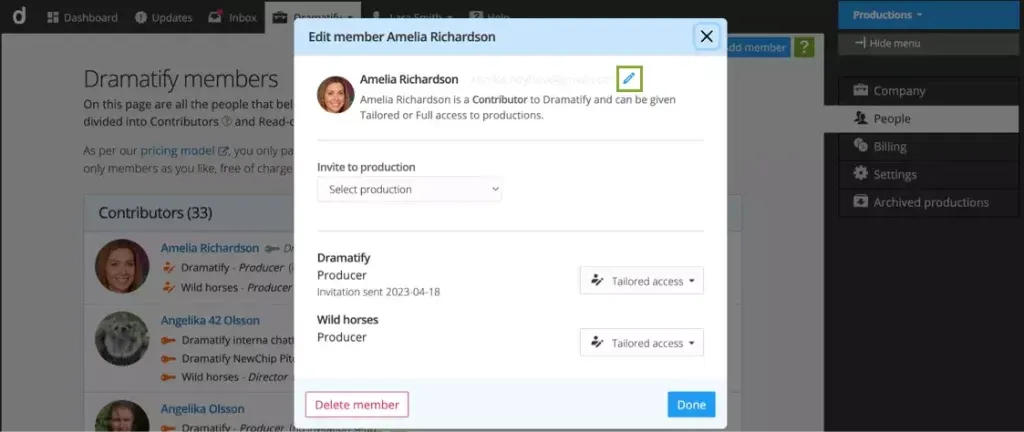
Task: Click access icon beside Wild horses - Producer
Action: pyautogui.click(x=169, y=287)
